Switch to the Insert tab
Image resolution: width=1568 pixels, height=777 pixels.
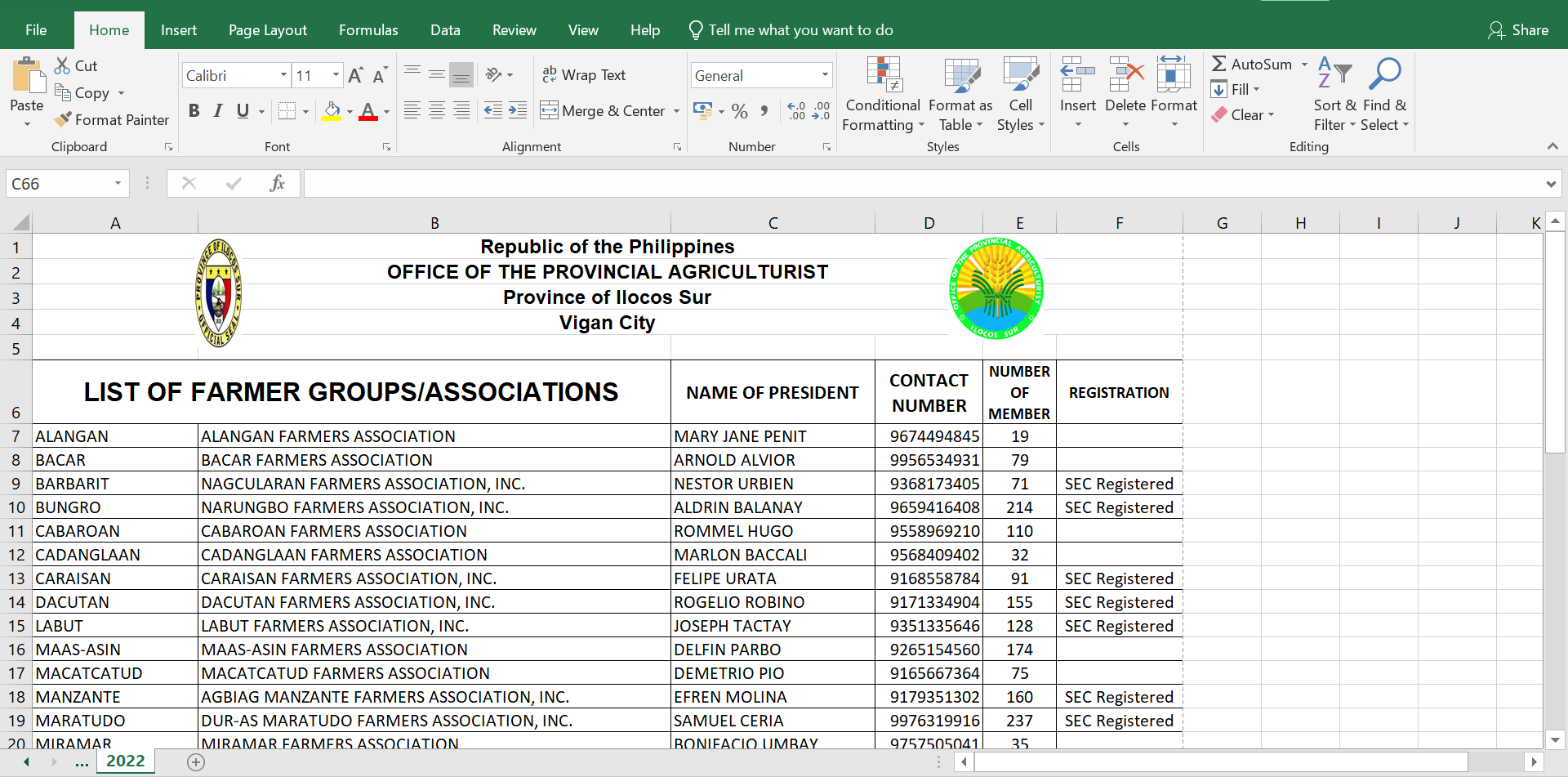(x=179, y=30)
